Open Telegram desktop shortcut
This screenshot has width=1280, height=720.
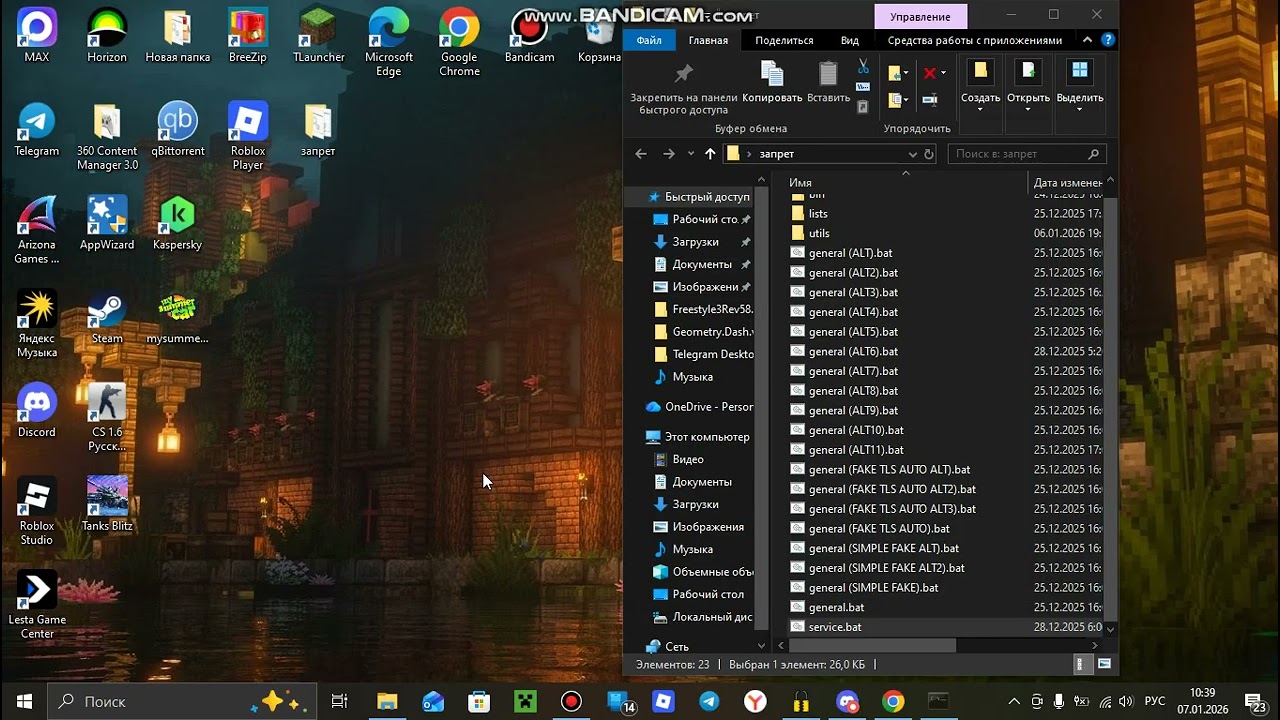(x=37, y=130)
